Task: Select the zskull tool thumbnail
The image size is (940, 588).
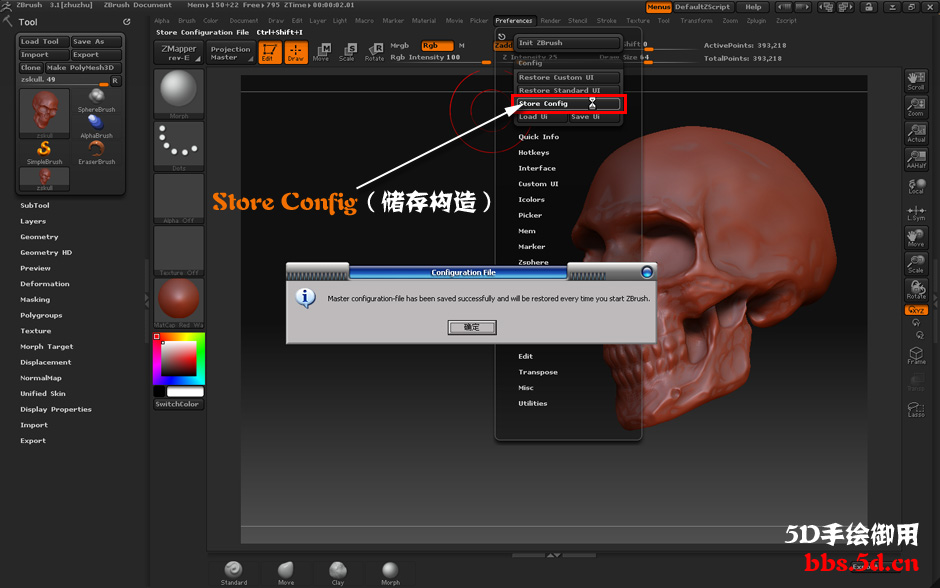Action: (x=44, y=113)
